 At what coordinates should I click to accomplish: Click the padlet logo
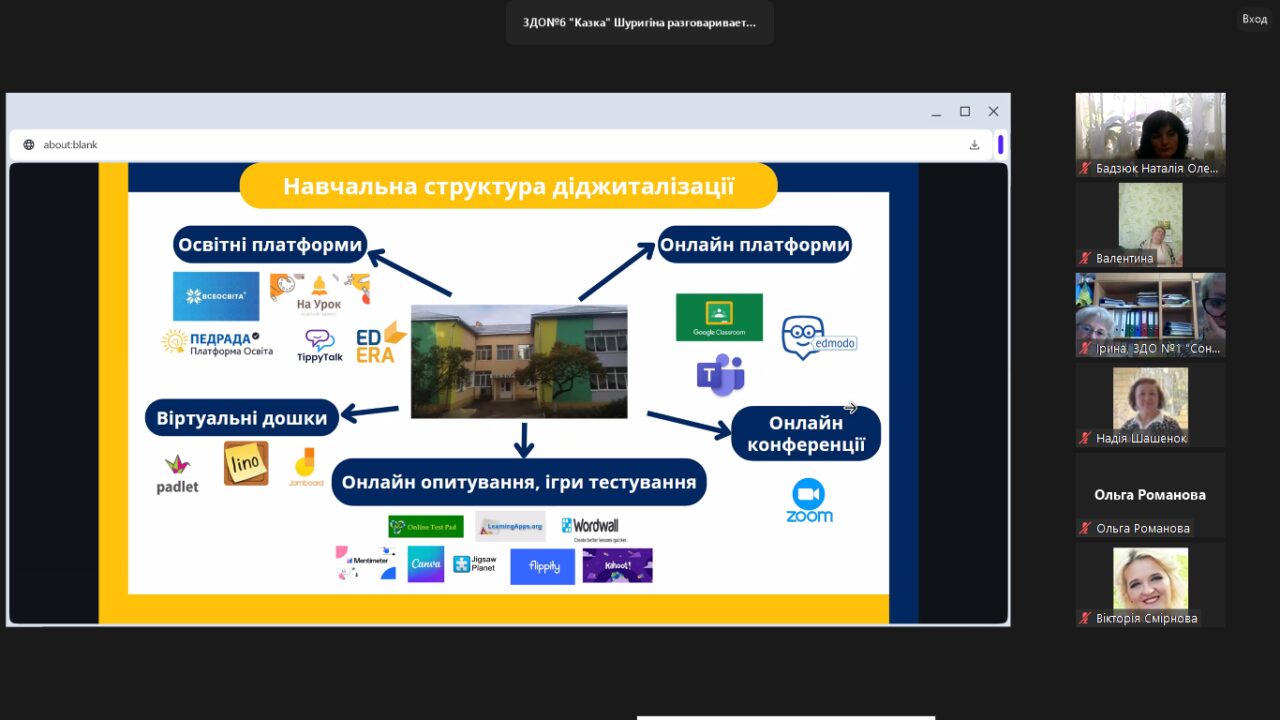tap(178, 474)
